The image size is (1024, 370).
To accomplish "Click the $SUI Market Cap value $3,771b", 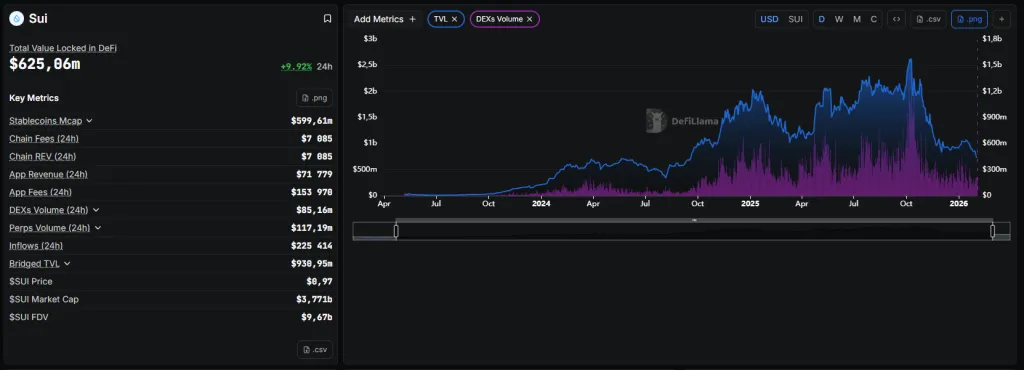I will click(314, 300).
